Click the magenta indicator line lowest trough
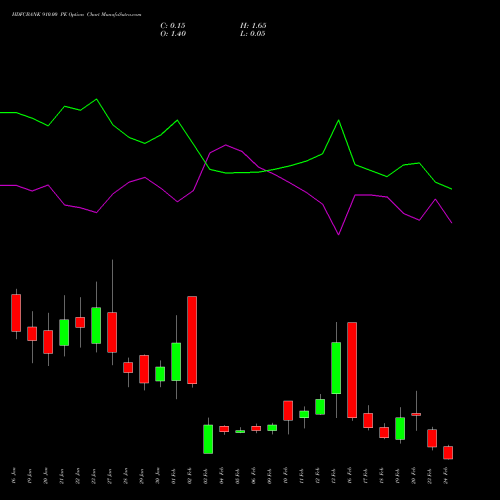The width and height of the screenshot is (500, 500). pos(339,235)
